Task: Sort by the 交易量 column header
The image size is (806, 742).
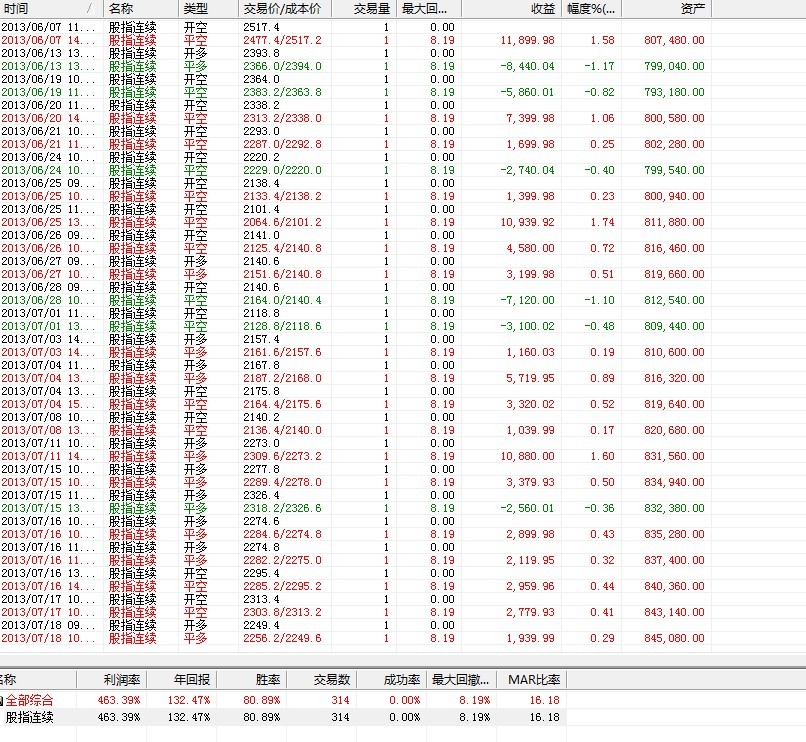Action: [x=364, y=9]
